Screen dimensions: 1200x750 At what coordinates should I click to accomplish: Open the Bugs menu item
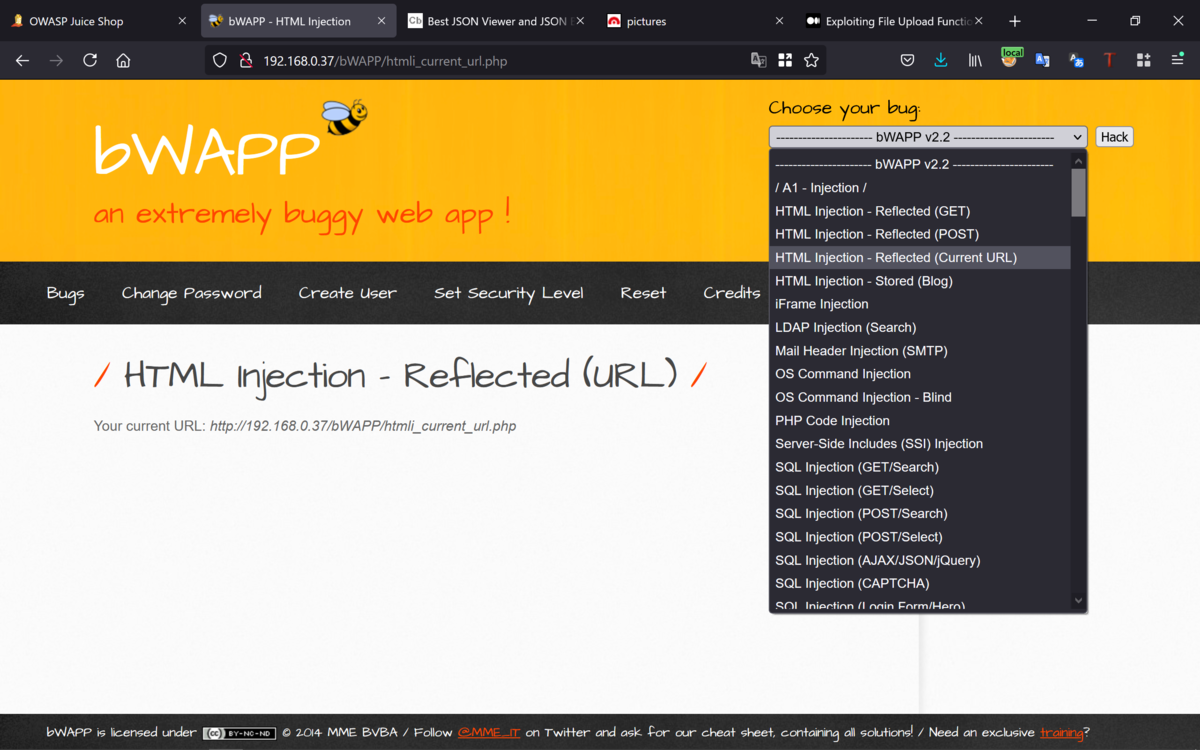point(65,293)
